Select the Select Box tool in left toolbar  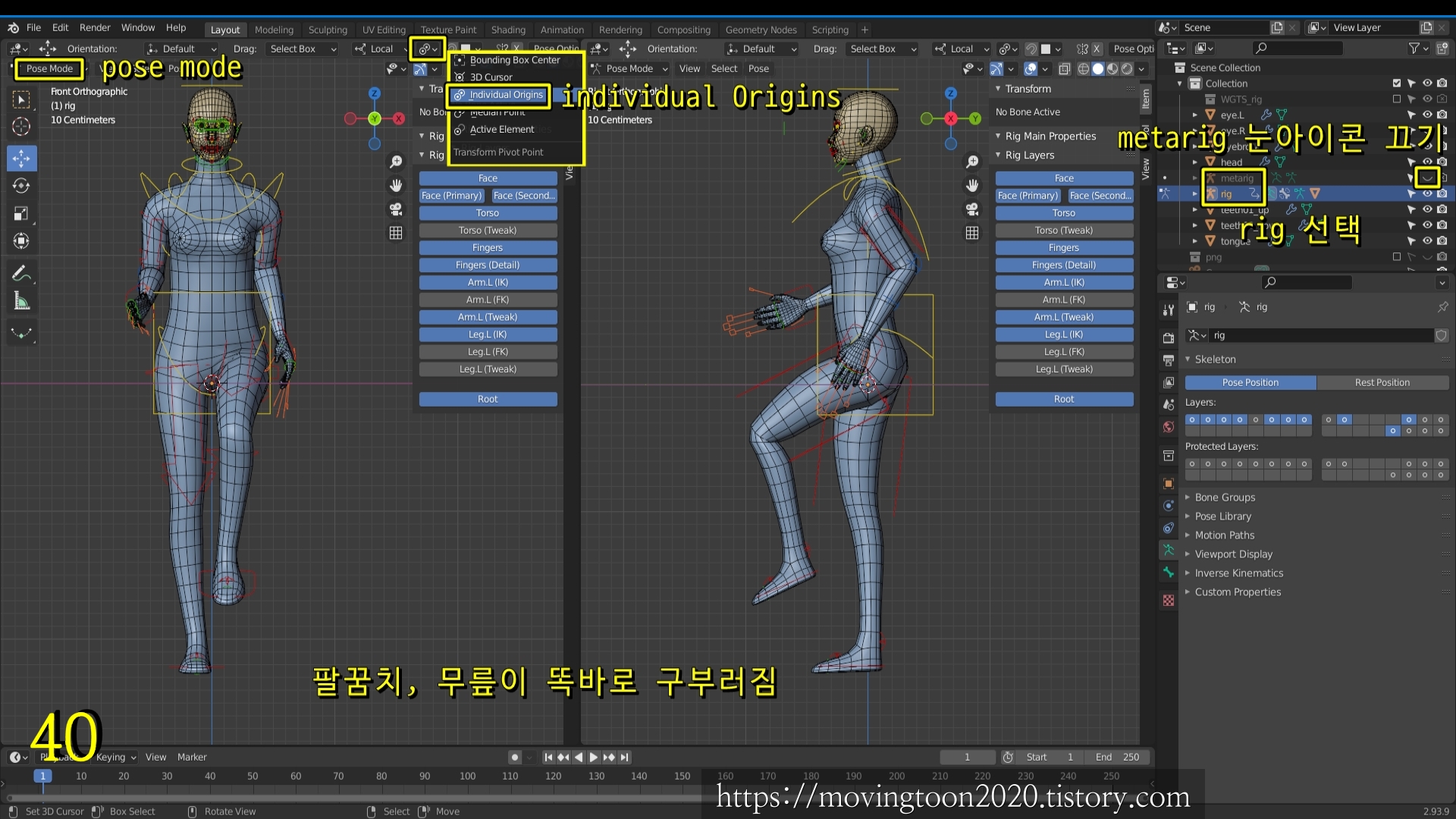[x=21, y=99]
